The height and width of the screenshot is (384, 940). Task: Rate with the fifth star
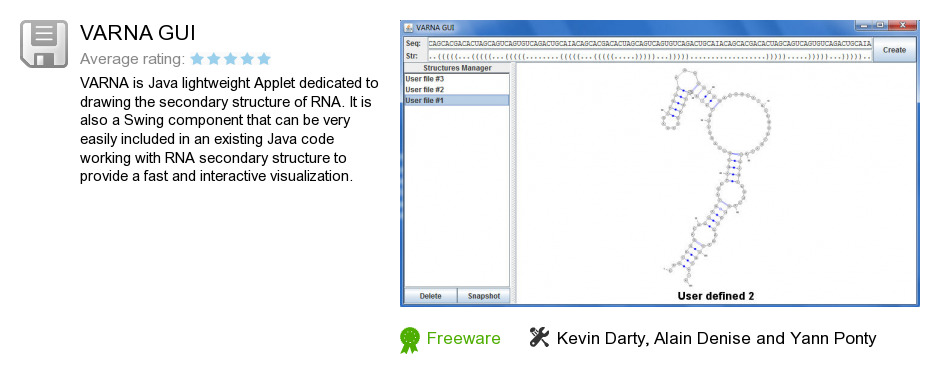click(x=264, y=59)
